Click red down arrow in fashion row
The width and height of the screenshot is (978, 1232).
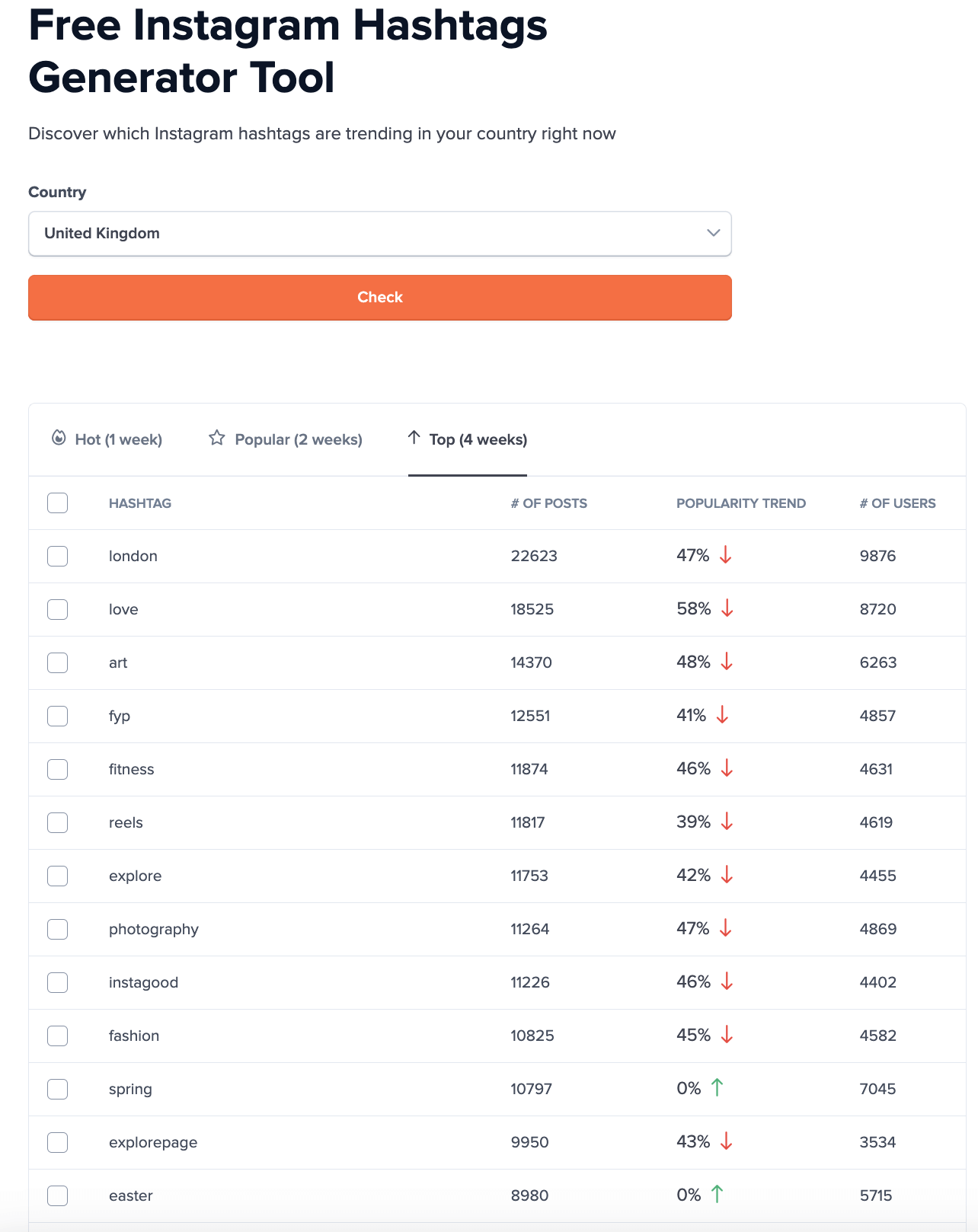click(727, 1035)
